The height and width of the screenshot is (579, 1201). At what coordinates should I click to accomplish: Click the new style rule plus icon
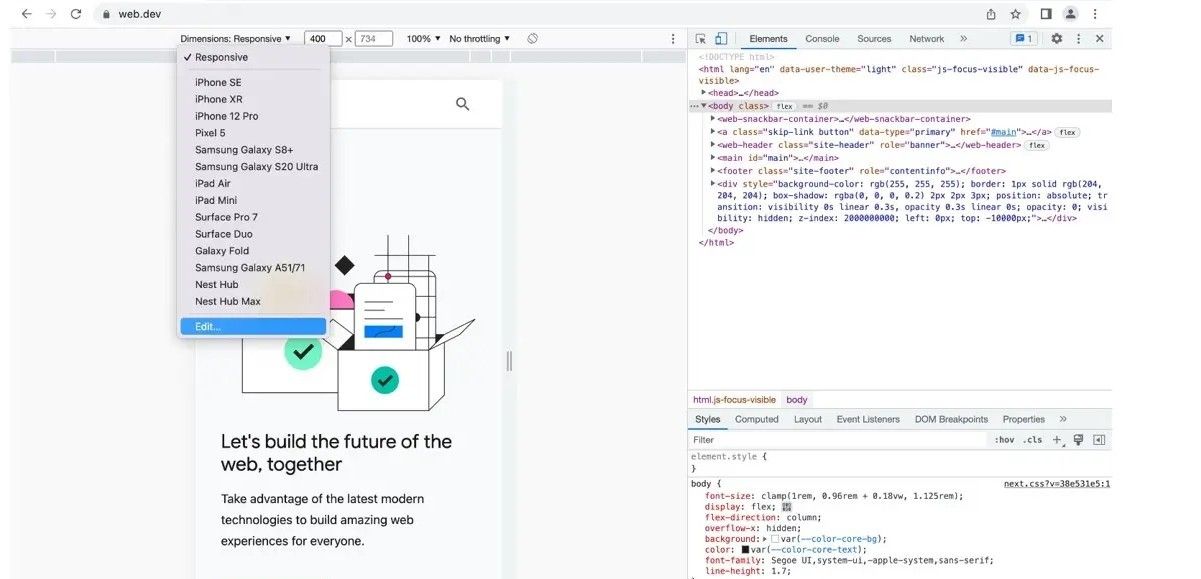tap(1056, 440)
